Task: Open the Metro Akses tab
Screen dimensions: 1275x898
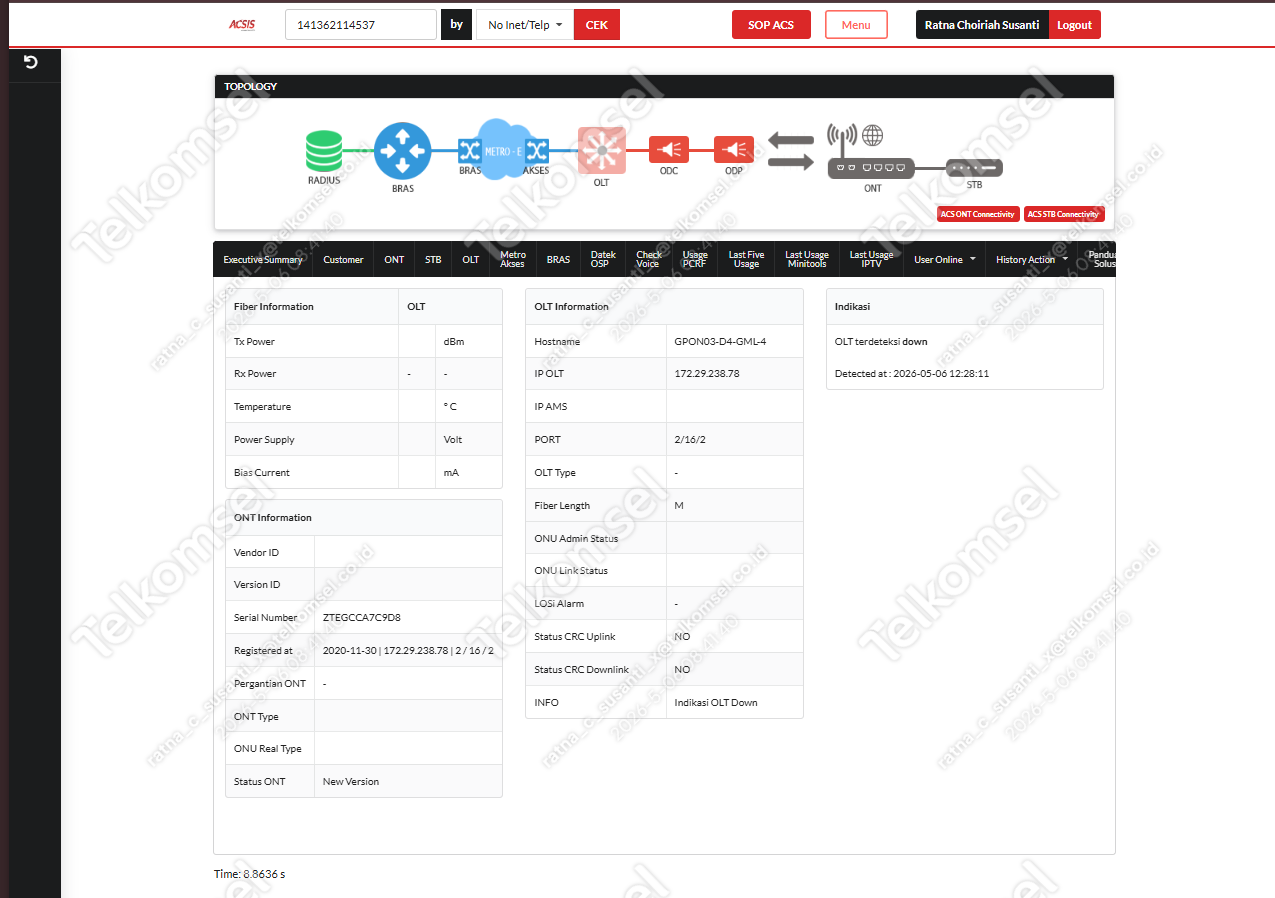Action: click(512, 260)
